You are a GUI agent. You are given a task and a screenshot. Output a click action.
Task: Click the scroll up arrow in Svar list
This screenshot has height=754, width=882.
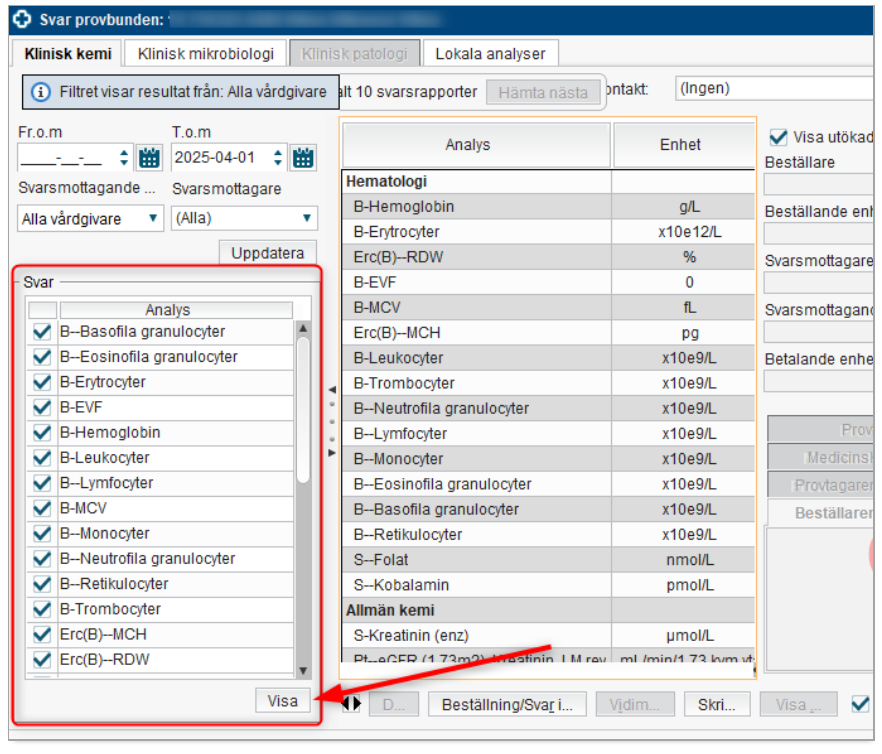(x=303, y=328)
